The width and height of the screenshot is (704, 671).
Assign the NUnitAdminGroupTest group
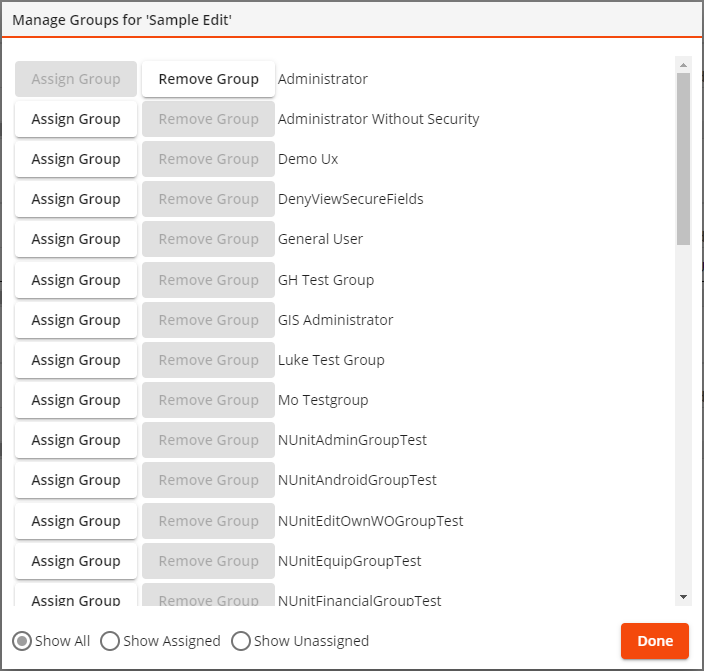coord(76,440)
